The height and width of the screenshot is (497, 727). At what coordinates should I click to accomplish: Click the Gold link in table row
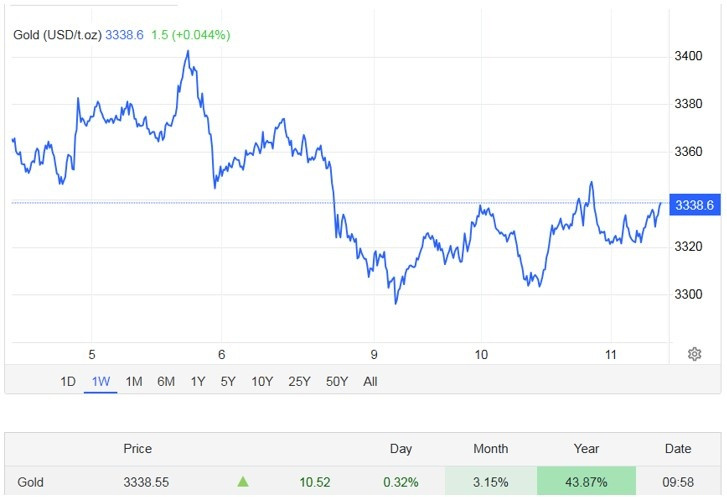click(29, 482)
